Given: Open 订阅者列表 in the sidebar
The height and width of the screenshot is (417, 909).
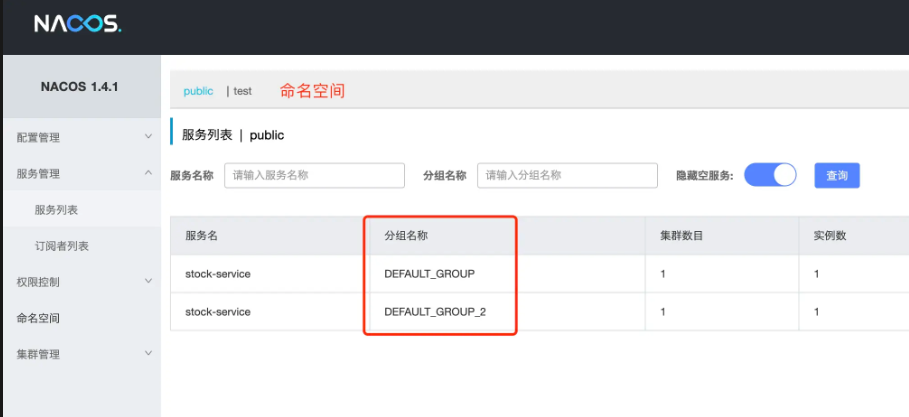Looking at the screenshot, I should pos(62,246).
